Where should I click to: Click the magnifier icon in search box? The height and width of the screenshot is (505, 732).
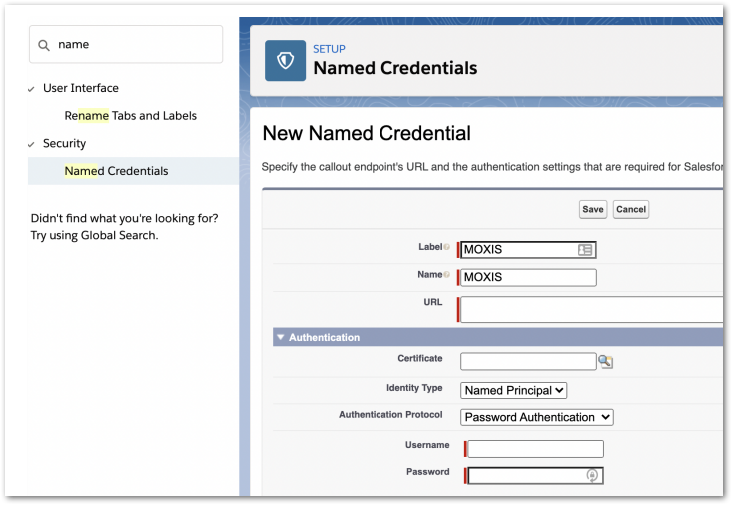44,45
